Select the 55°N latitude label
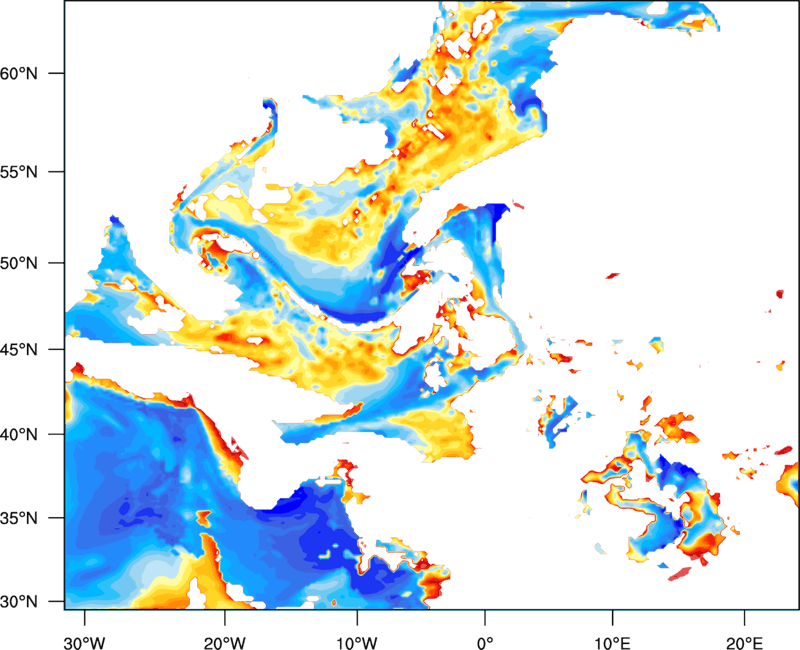This screenshot has width=800, height=650. tap(19, 172)
